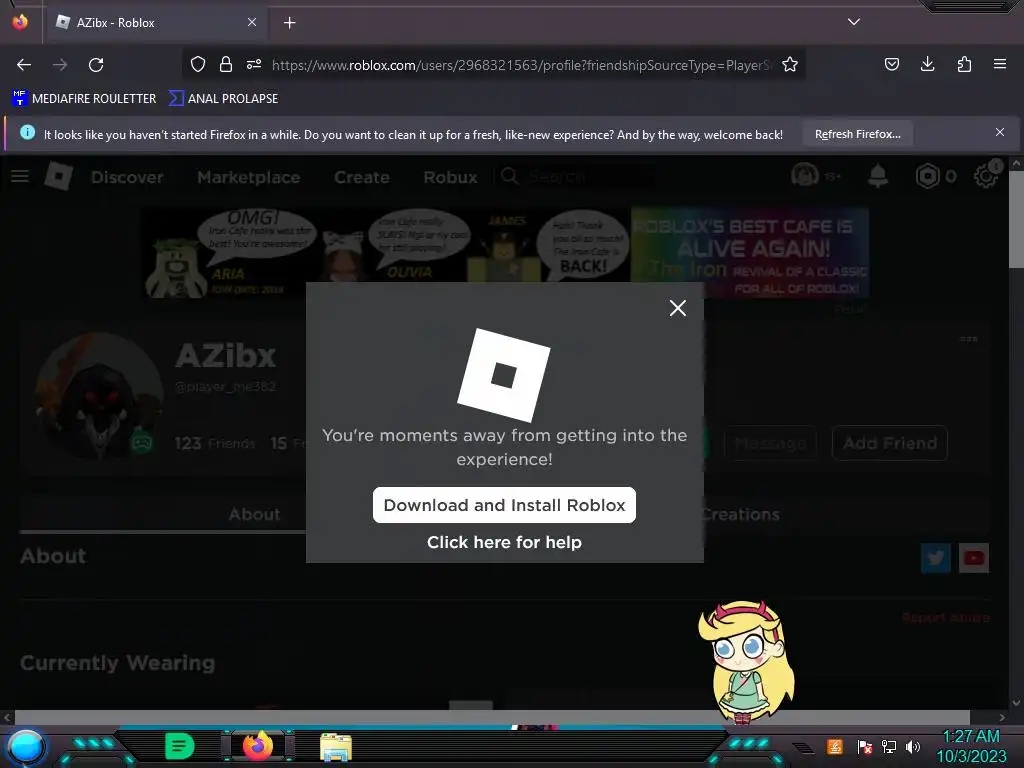Click the Message button

pos(770,443)
